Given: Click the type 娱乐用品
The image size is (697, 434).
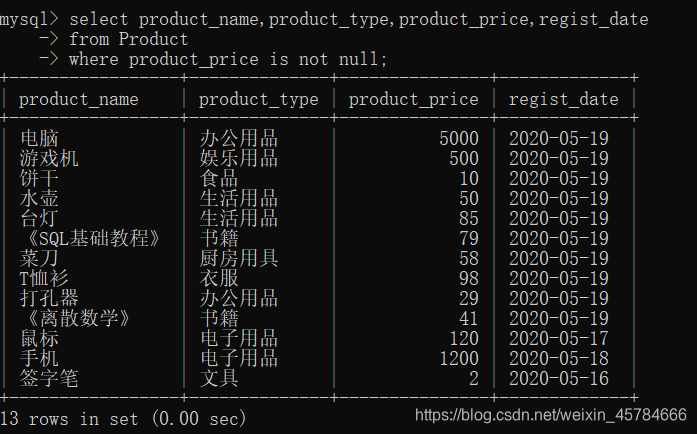Looking at the screenshot, I should (239, 159).
